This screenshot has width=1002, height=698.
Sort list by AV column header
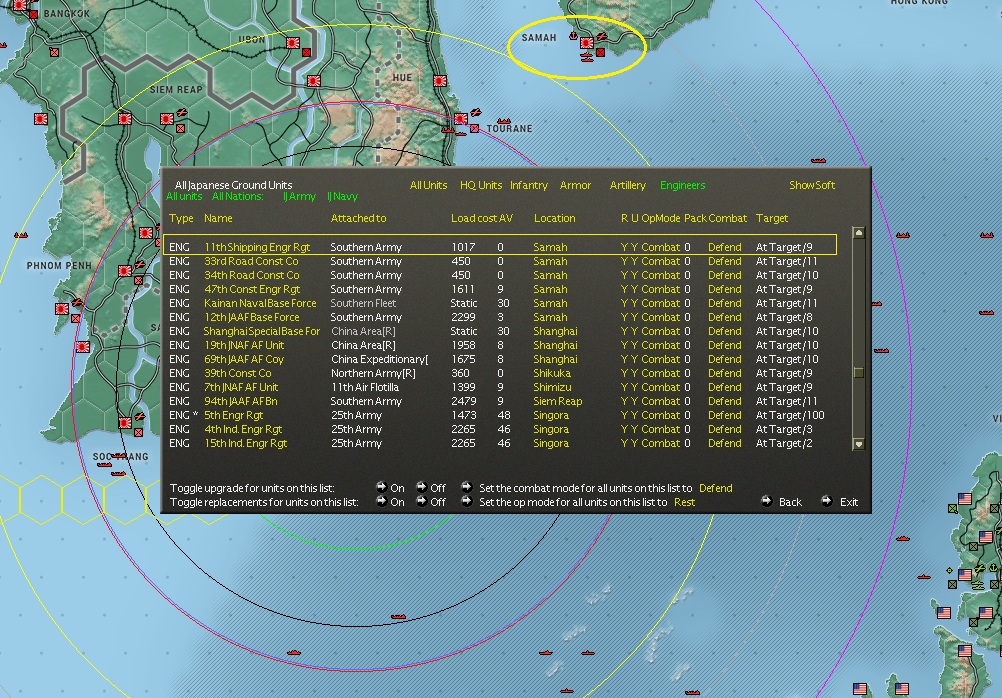click(x=505, y=218)
